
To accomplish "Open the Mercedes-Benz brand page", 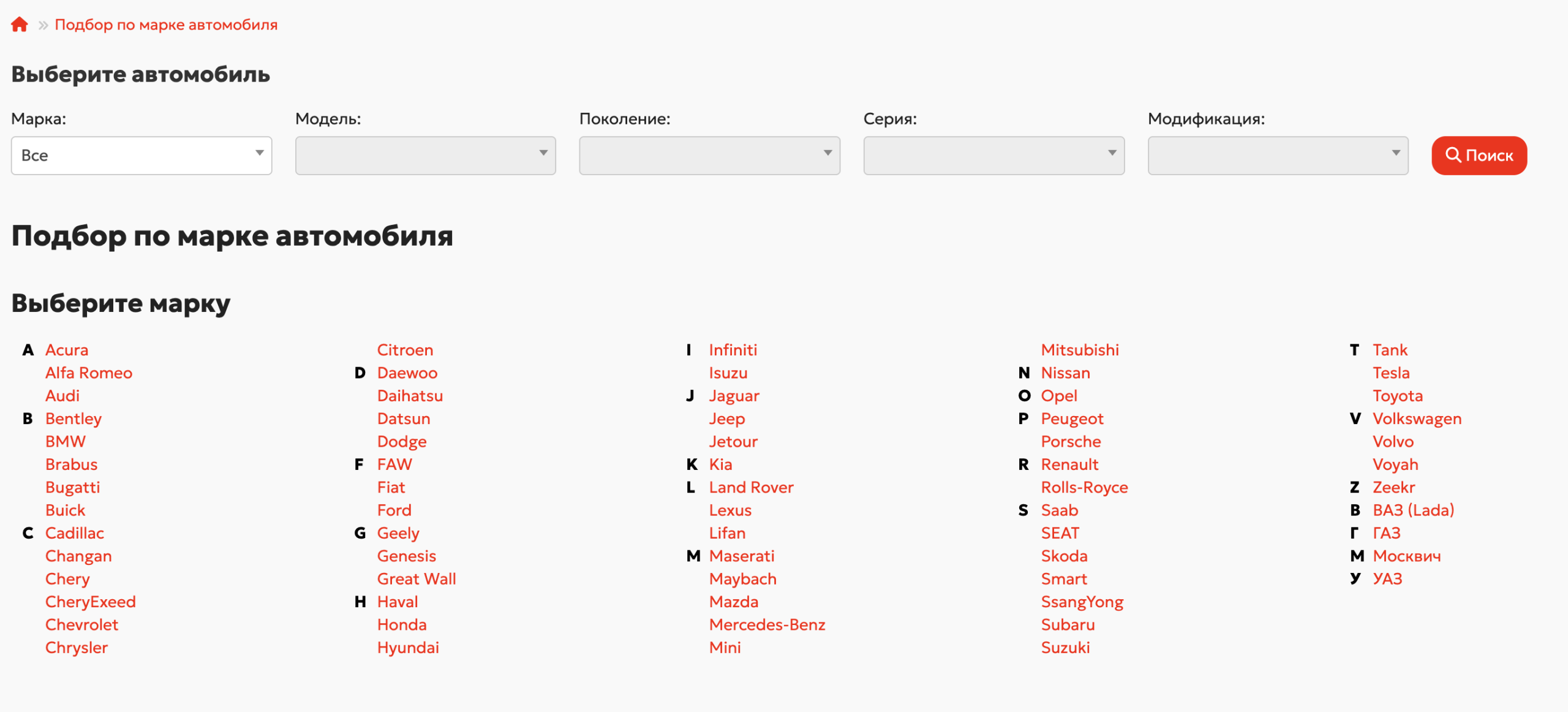I will (x=767, y=624).
